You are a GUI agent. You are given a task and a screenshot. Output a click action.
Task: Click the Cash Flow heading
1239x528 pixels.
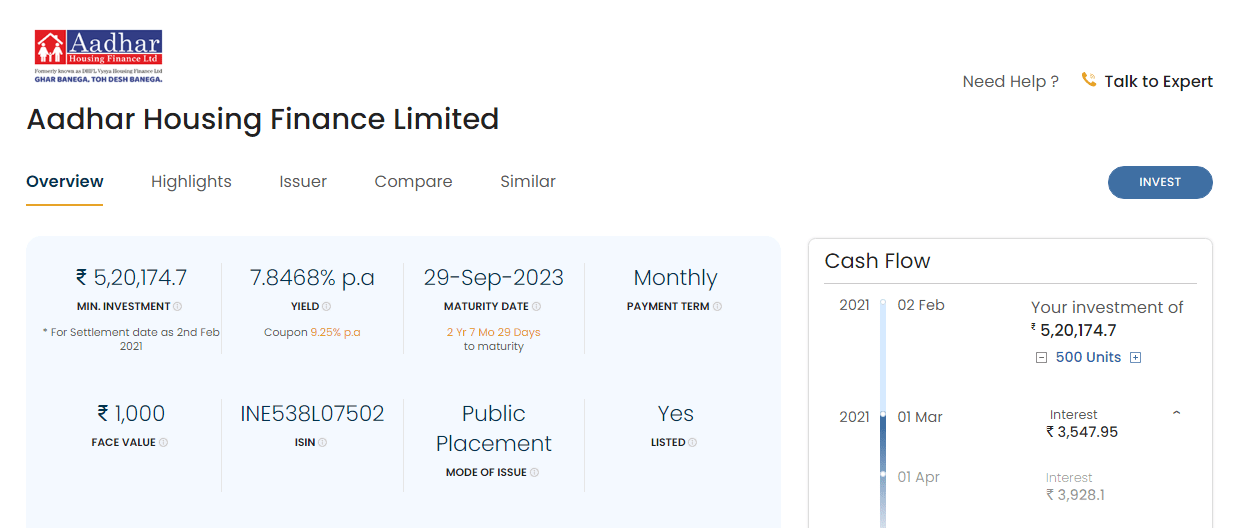(877, 261)
